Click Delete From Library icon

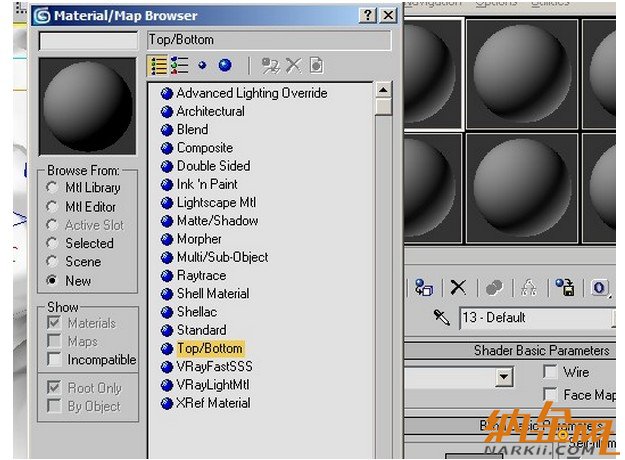[x=294, y=66]
